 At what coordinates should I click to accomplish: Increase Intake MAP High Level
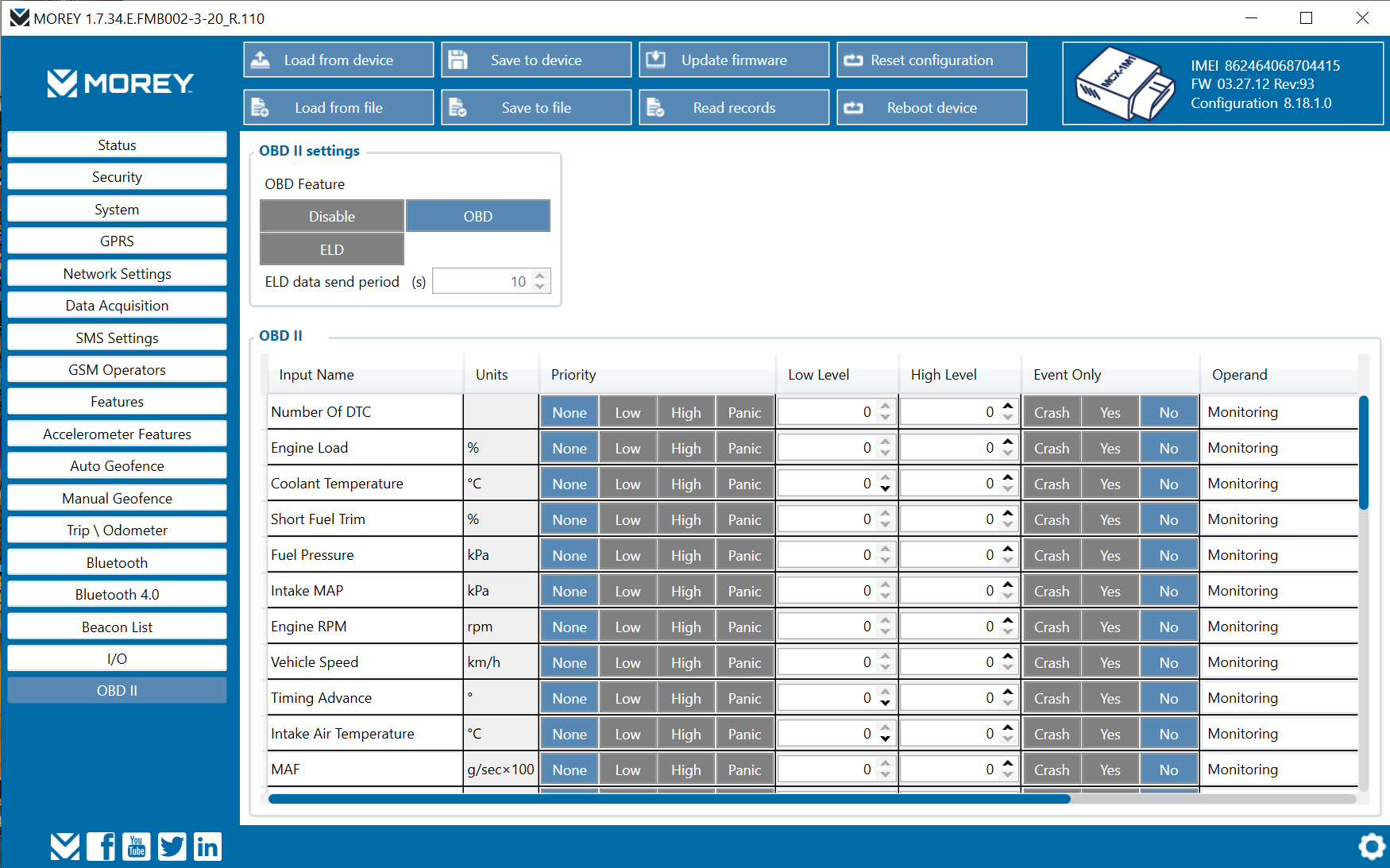[x=1008, y=584]
